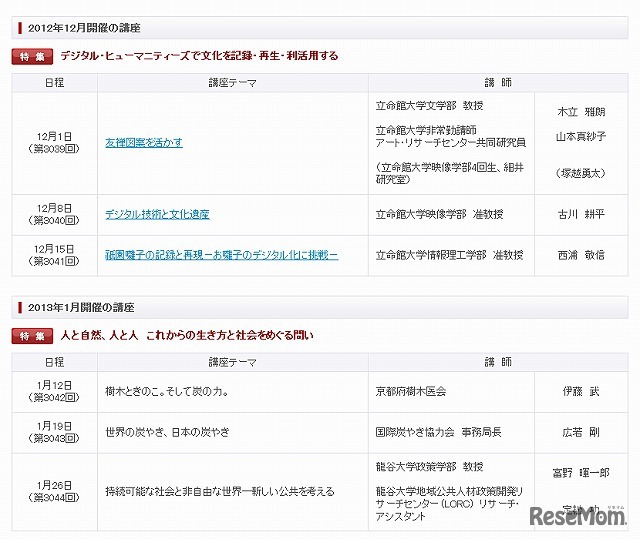Open the 友禅図案を活かす lecture link
This screenshot has width=640, height=539.
click(144, 142)
